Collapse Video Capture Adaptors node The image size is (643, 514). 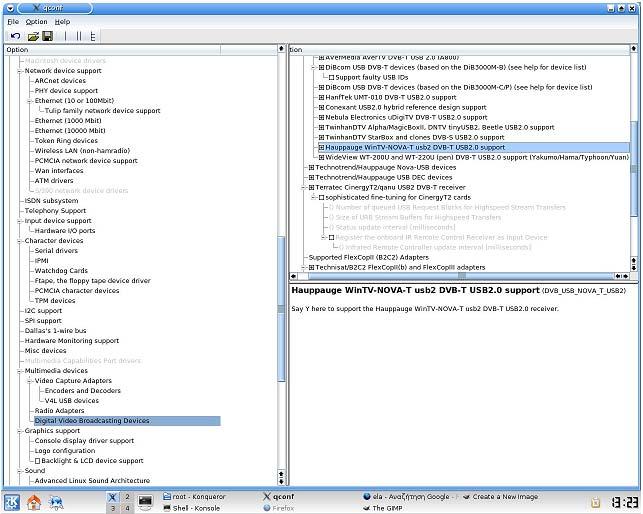(30, 381)
